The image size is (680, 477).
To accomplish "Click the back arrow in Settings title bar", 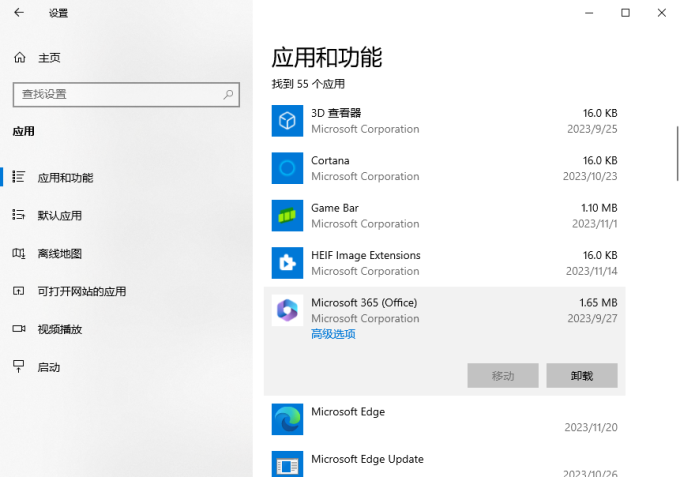I will (19, 13).
